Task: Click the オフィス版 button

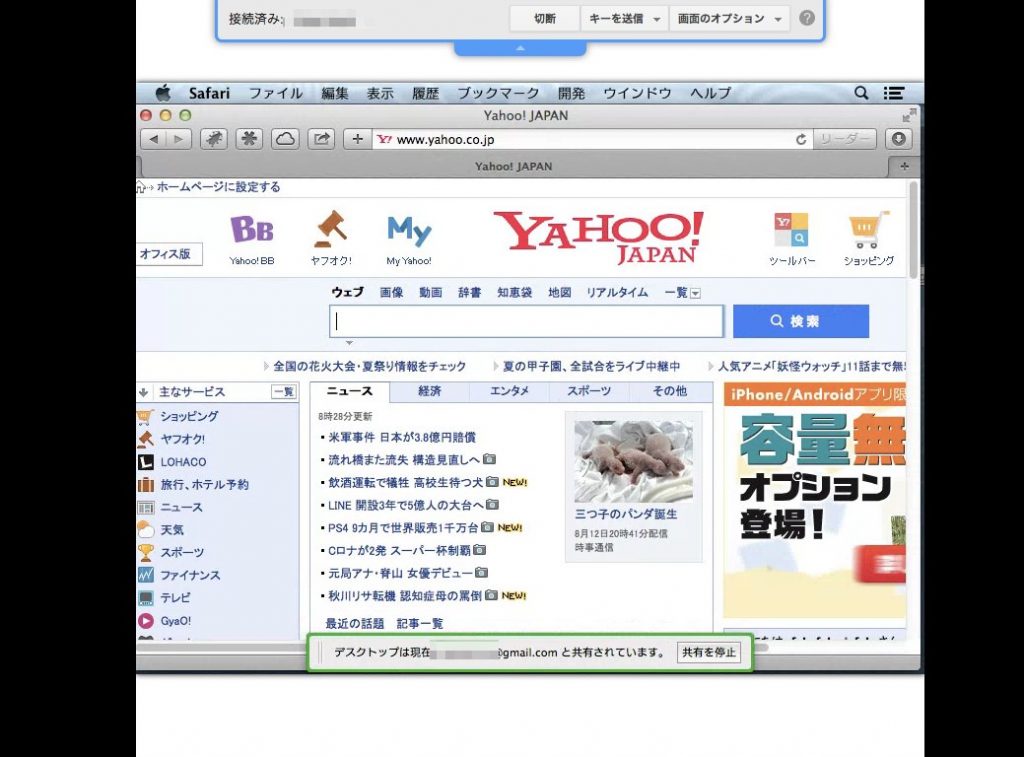Action: coord(168,254)
